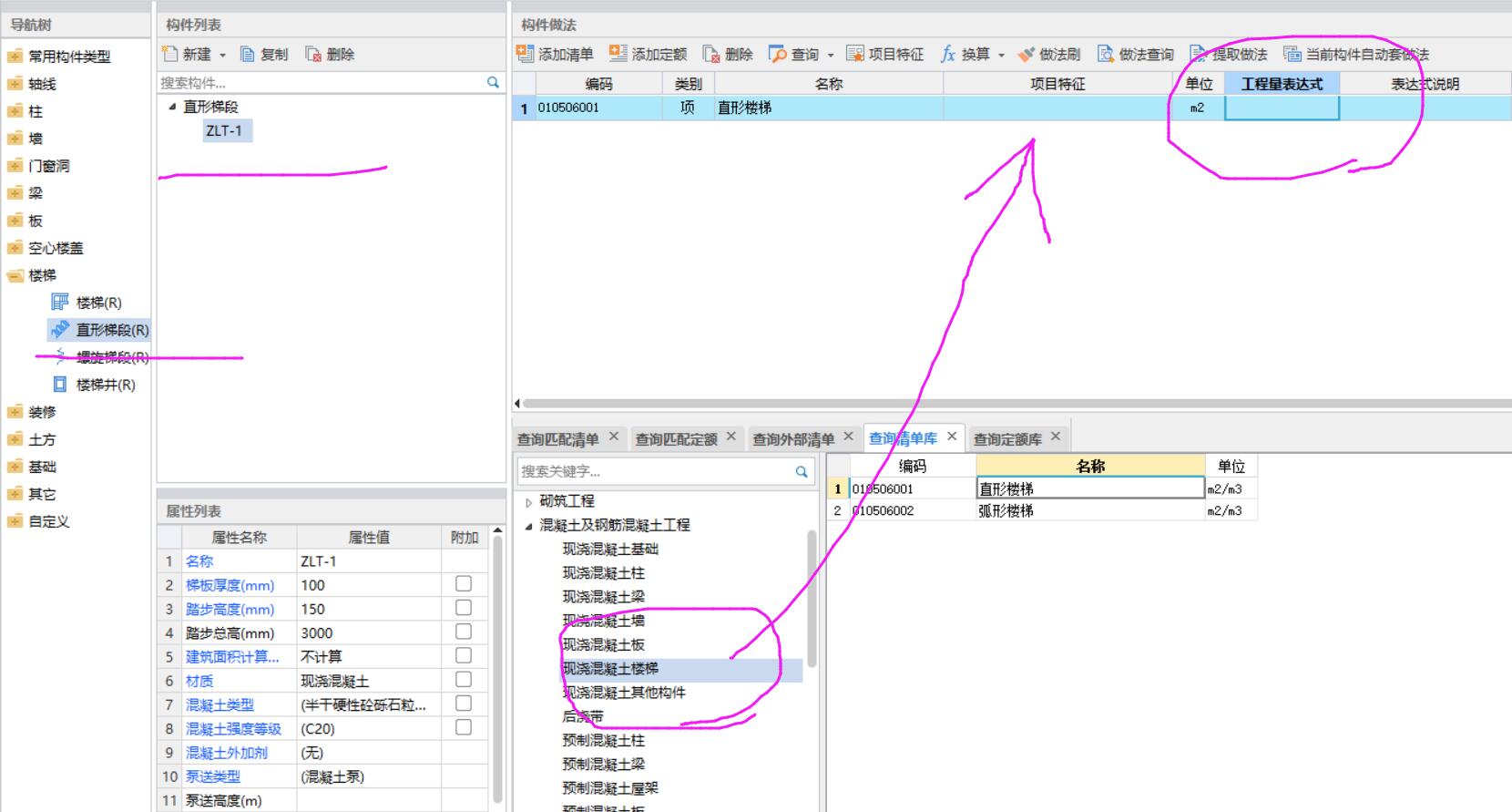Toggle 材质 附加 checkbox

[464, 680]
